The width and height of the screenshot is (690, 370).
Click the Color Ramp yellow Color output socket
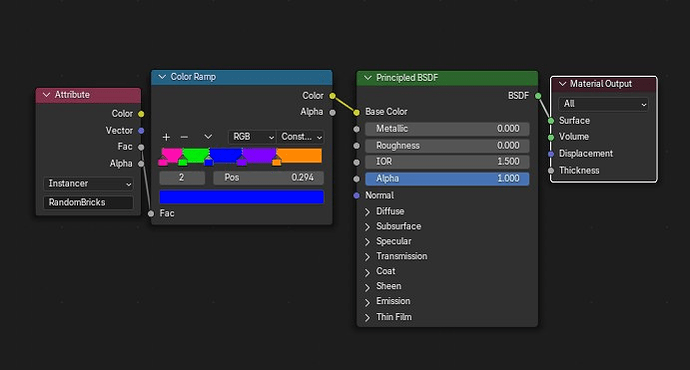point(332,96)
